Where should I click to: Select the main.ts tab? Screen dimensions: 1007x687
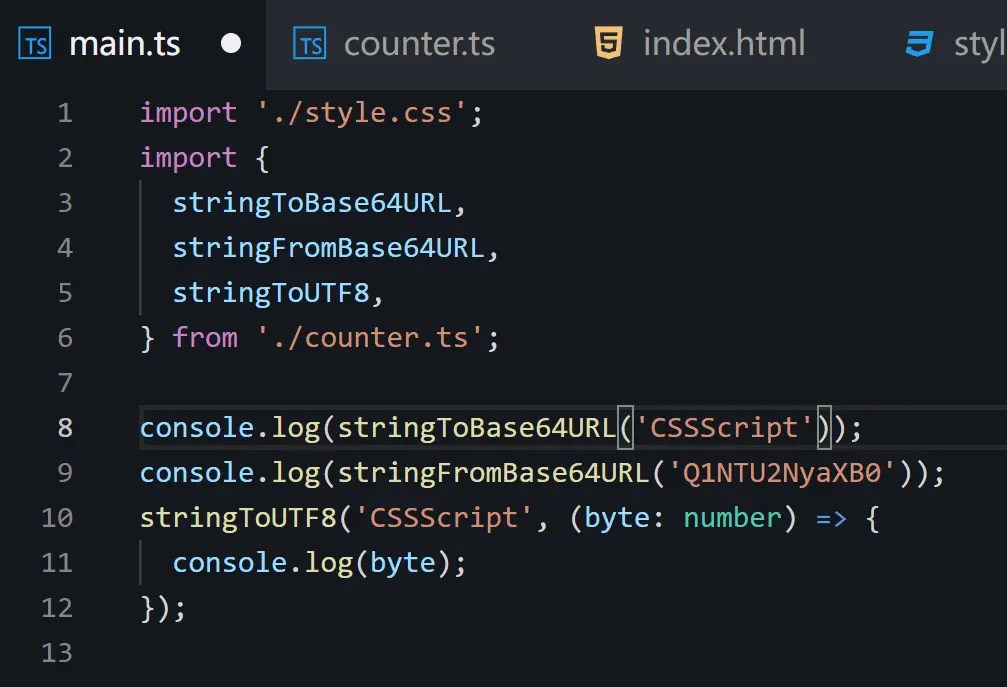(124, 43)
